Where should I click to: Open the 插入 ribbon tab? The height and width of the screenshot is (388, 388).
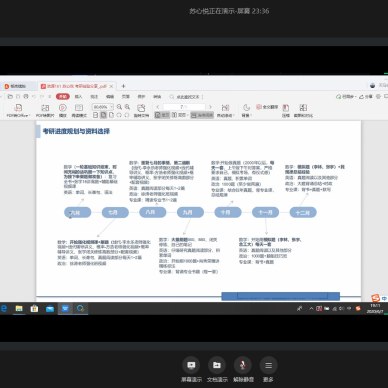(x=78, y=97)
